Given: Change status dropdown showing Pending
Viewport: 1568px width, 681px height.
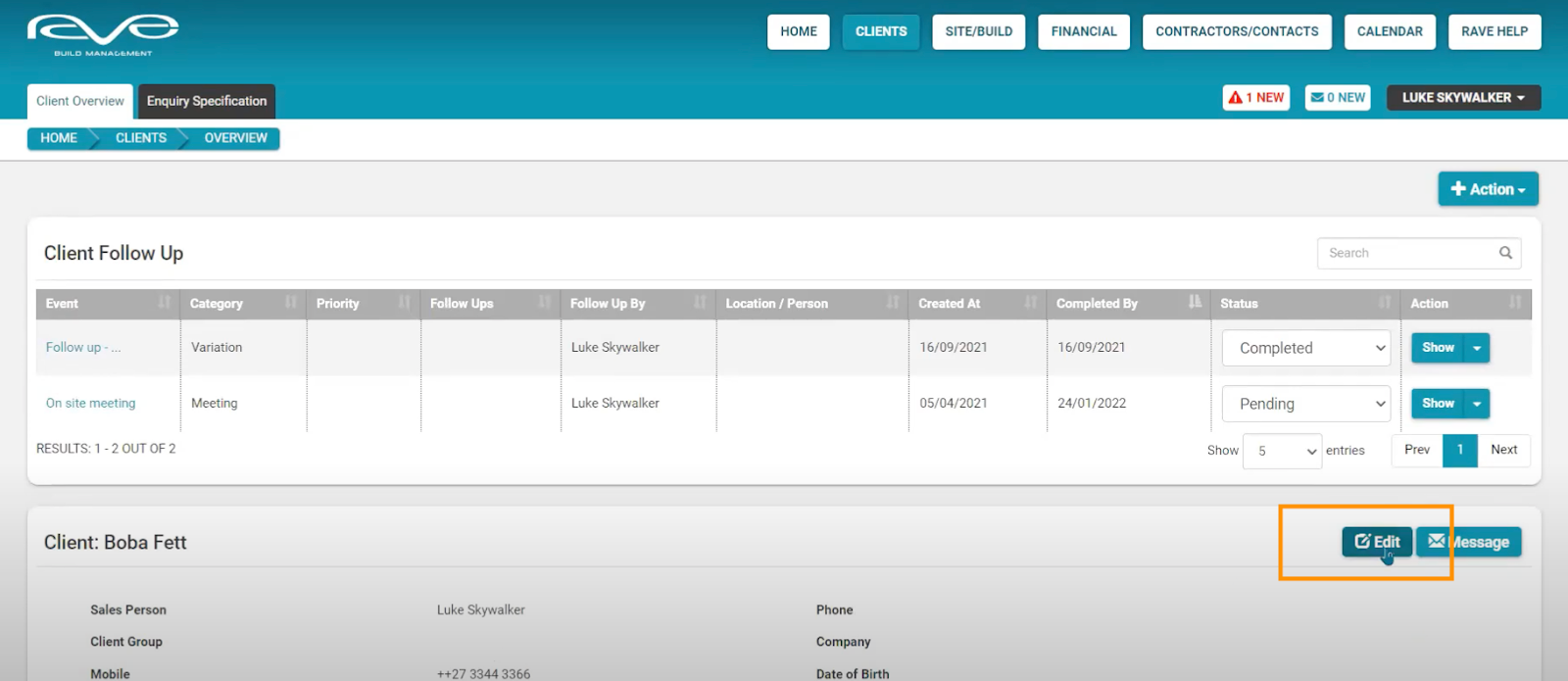Looking at the screenshot, I should point(1305,404).
